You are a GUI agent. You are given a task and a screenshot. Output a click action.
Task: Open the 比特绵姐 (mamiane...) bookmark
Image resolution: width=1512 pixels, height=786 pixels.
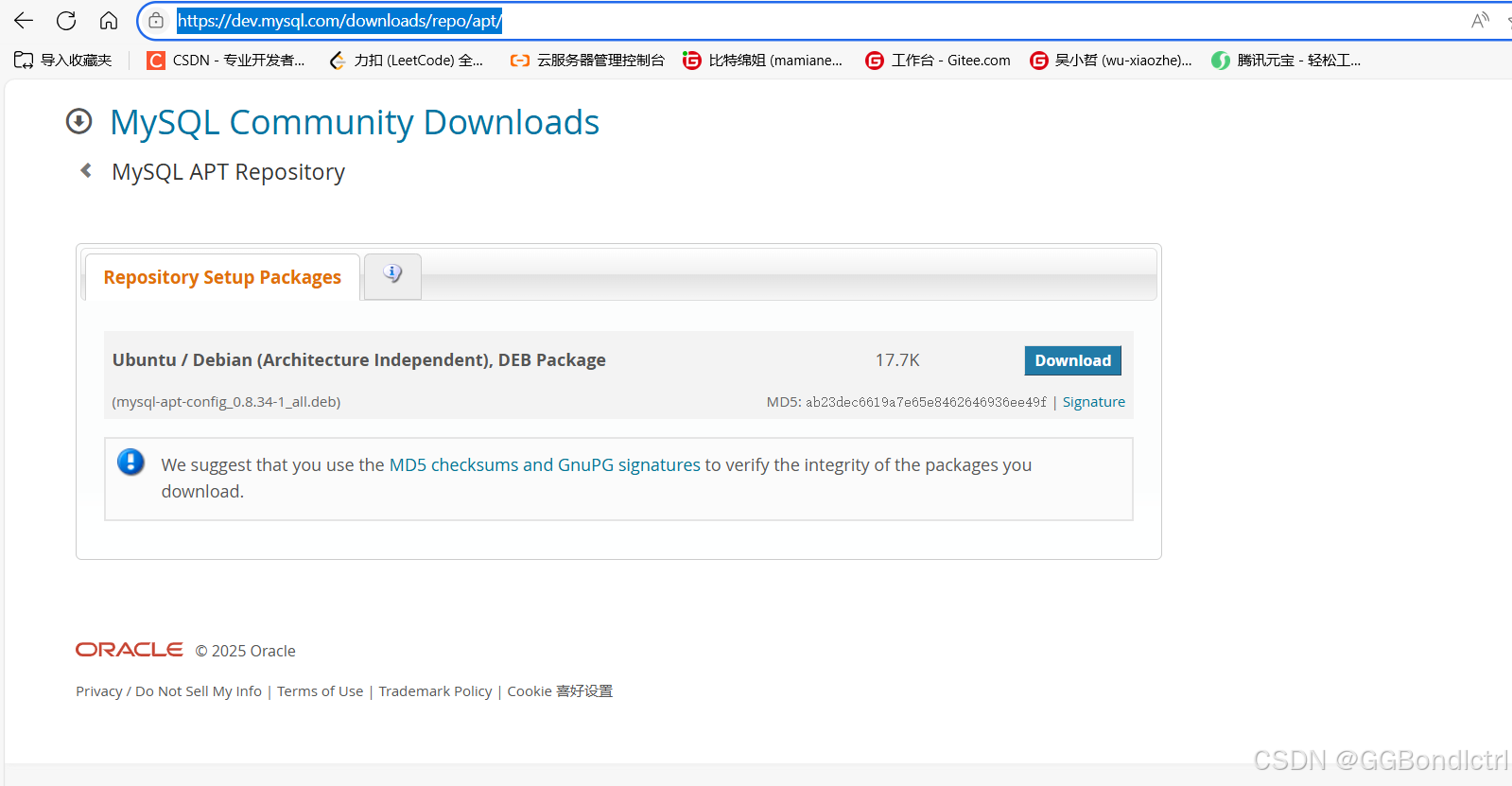[763, 60]
